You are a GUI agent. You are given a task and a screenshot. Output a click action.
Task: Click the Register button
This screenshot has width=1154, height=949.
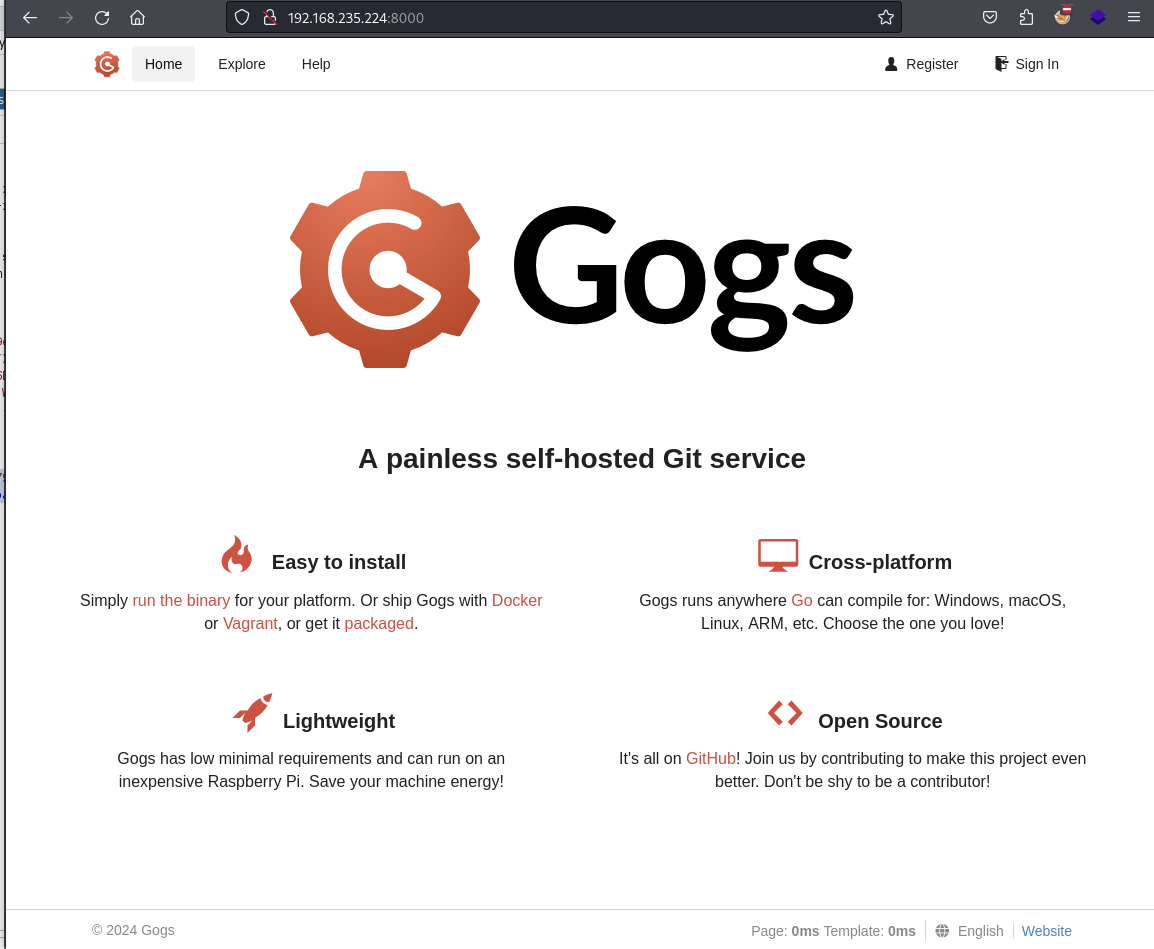tap(921, 64)
